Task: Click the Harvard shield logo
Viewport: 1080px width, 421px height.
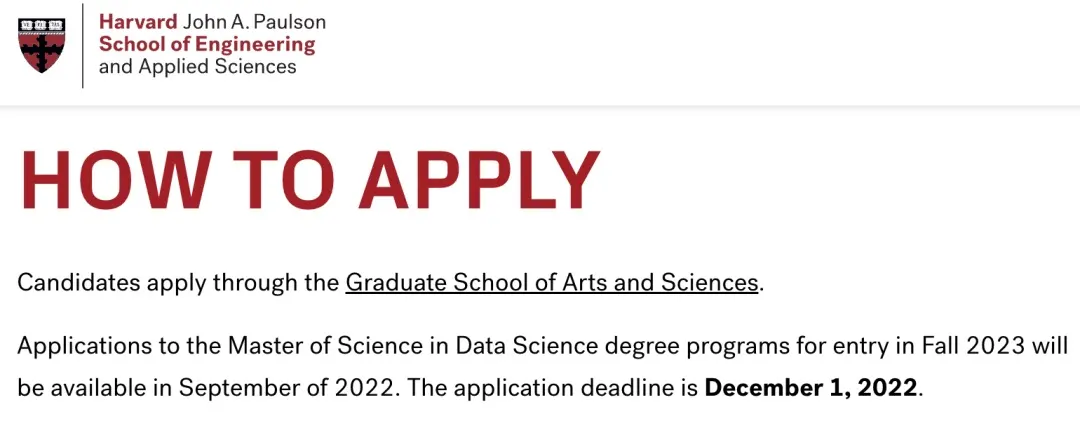Action: pyautogui.click(x=44, y=44)
